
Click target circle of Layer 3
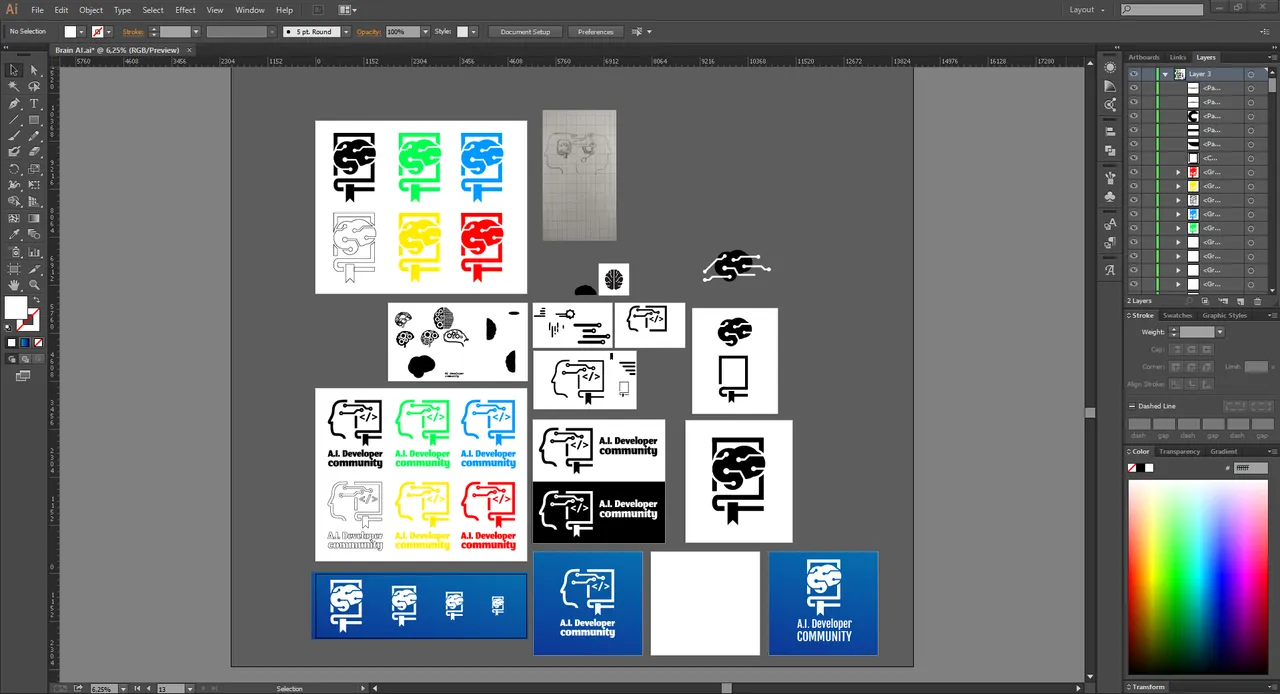click(1251, 74)
